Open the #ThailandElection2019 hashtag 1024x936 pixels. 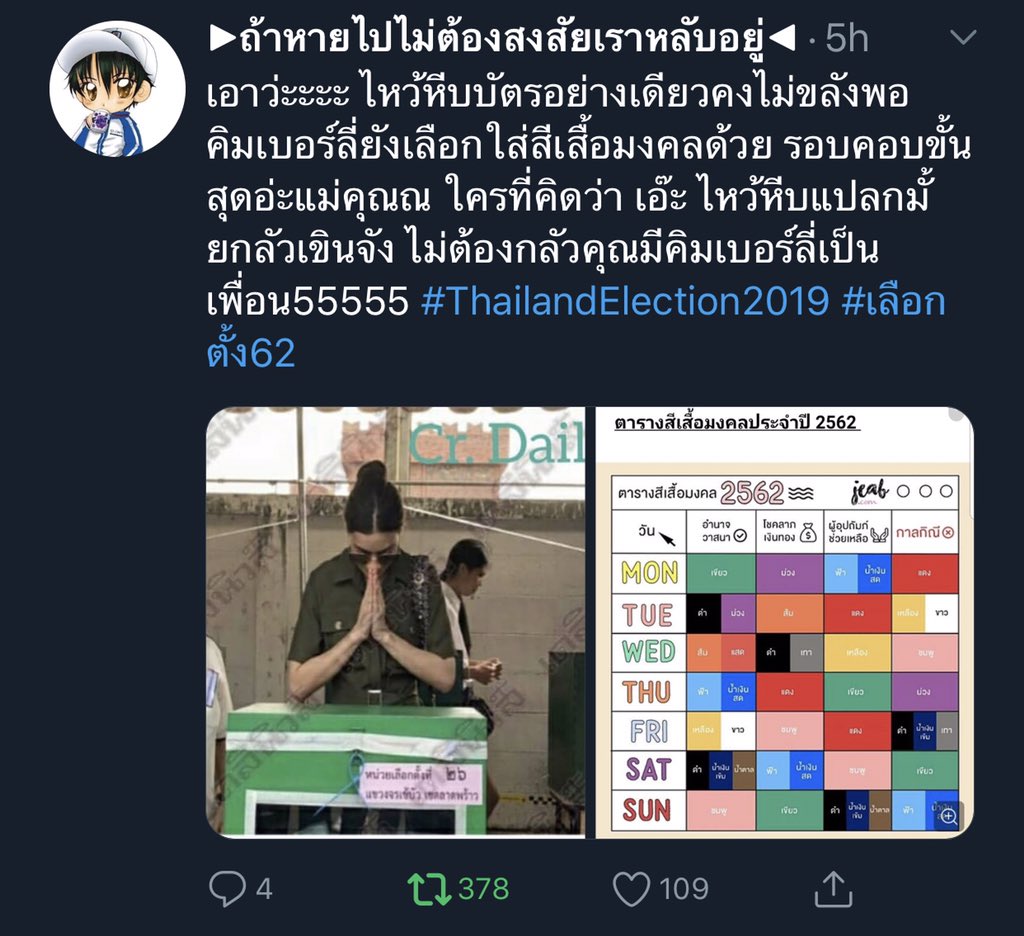pos(625,301)
